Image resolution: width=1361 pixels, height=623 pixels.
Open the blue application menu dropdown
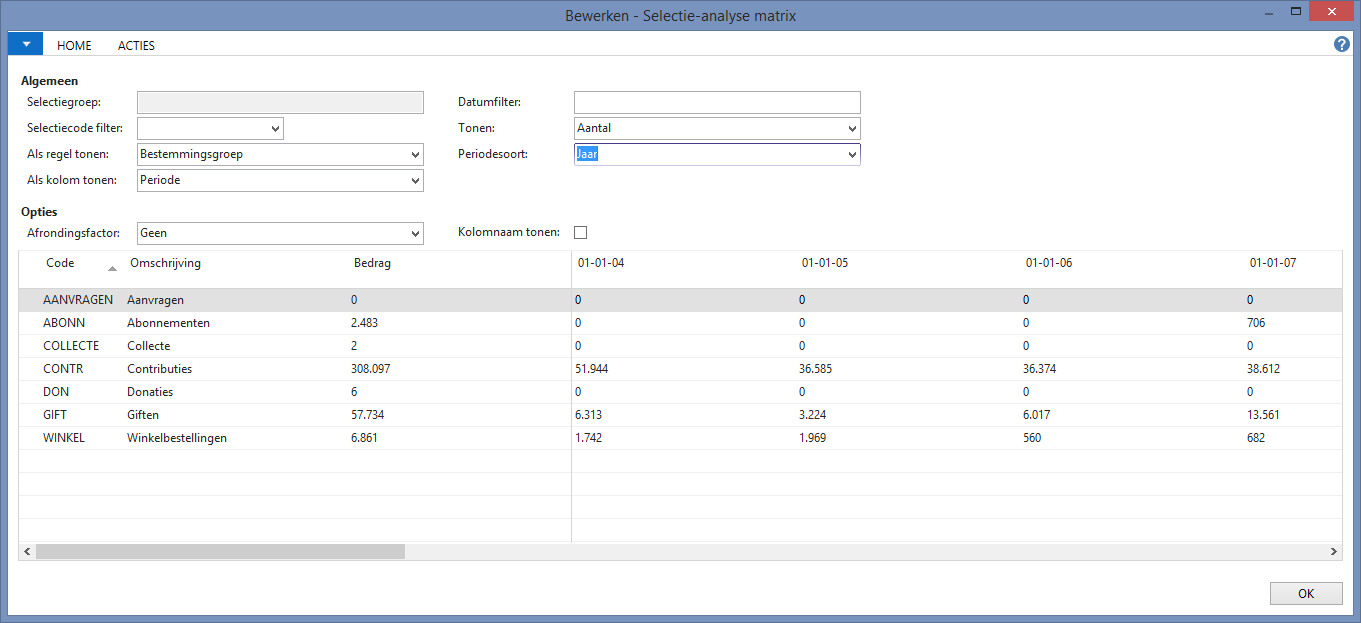(26, 44)
